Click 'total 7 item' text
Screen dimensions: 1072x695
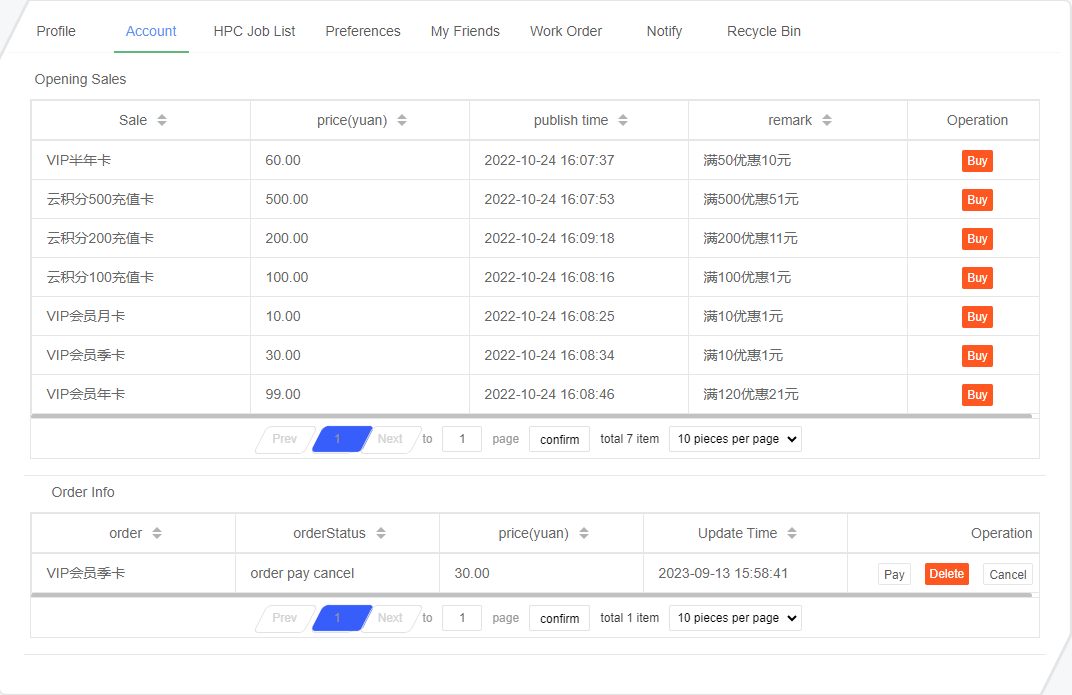(x=630, y=439)
